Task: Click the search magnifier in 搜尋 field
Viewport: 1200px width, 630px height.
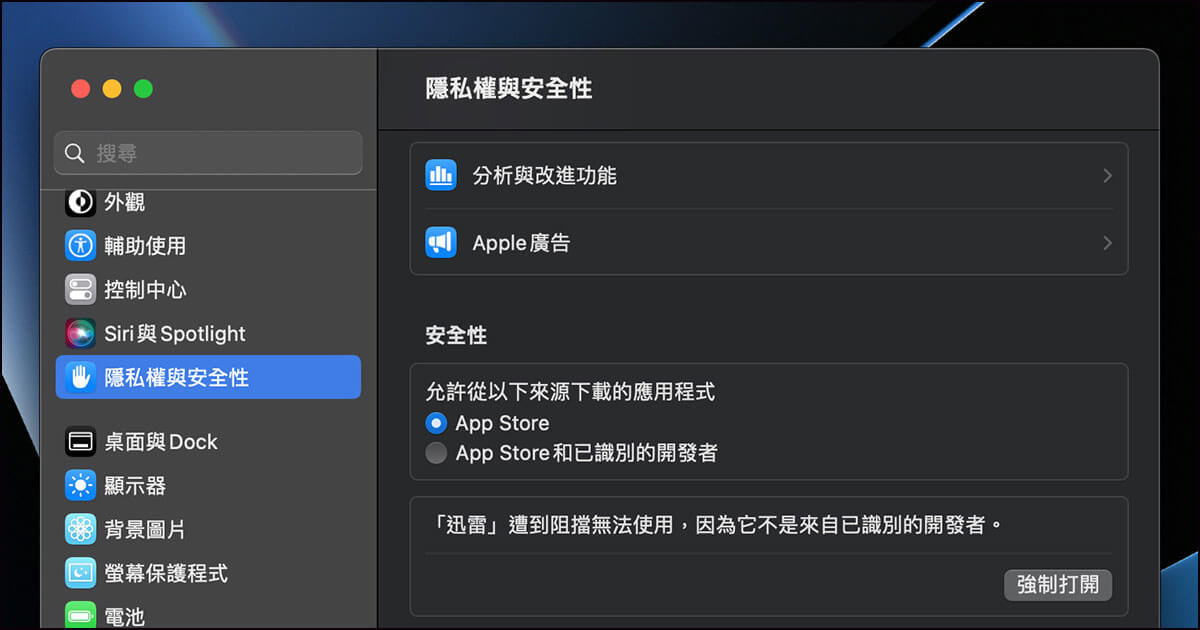Action: point(75,152)
